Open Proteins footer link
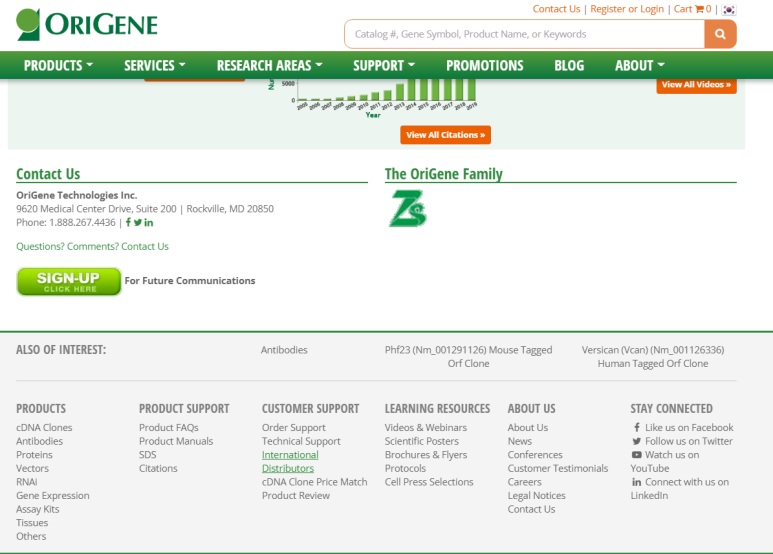Viewport: 773px width, 554px height. (x=34, y=454)
